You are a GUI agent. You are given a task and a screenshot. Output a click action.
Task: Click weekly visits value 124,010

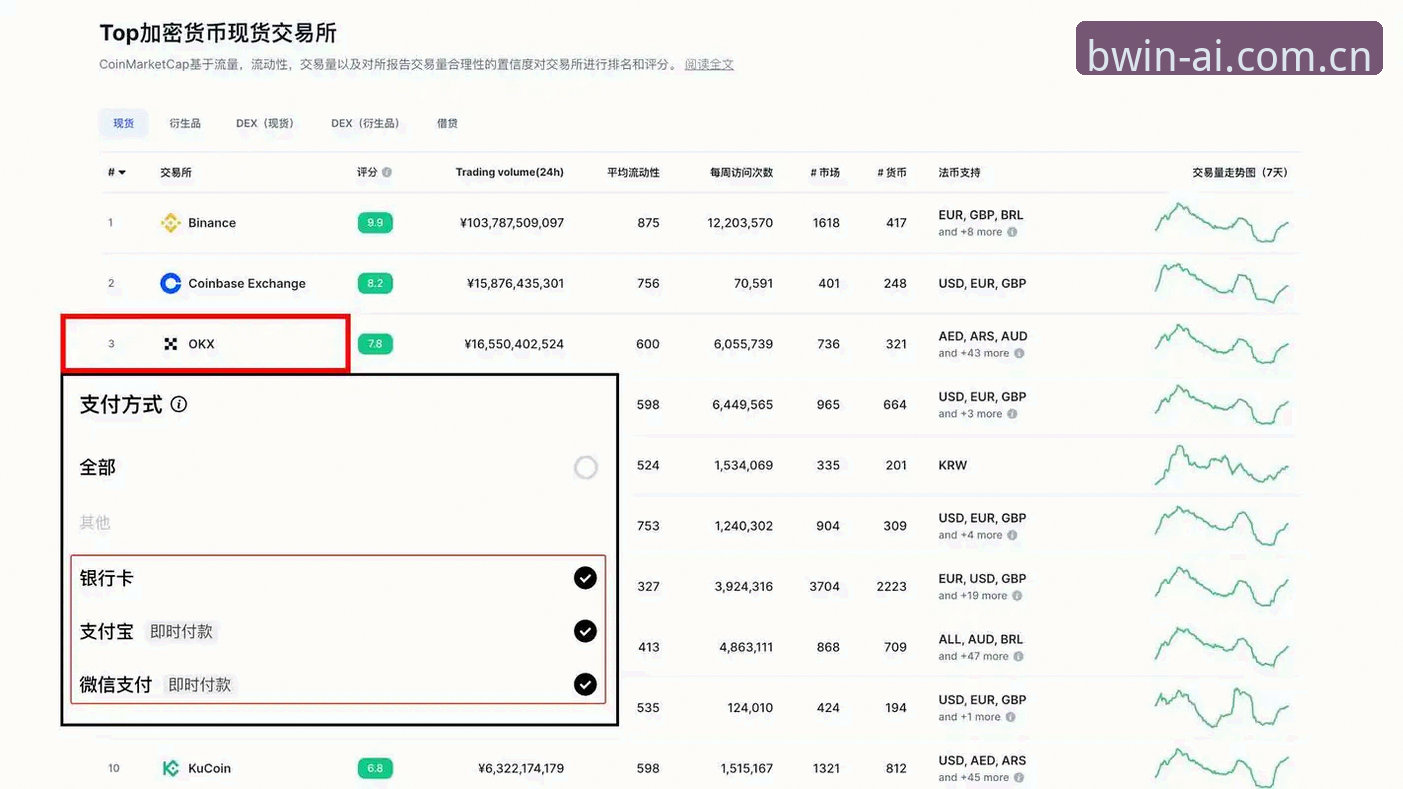coord(750,708)
